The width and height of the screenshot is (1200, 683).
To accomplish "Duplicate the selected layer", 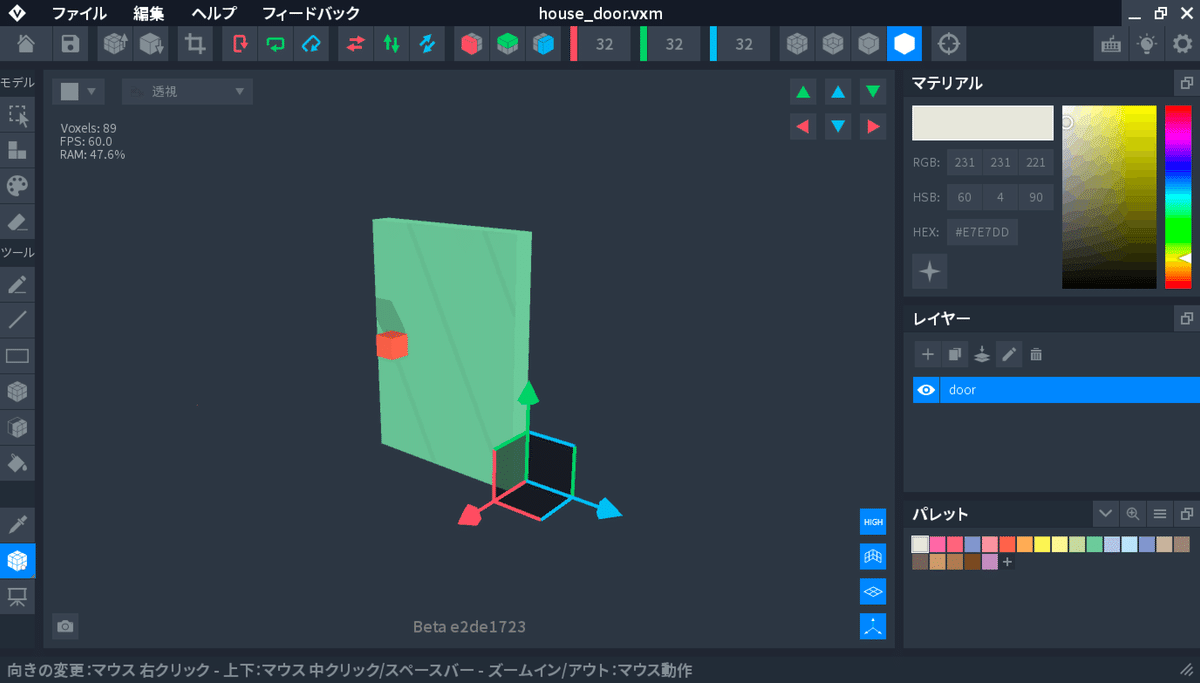I will [x=954, y=354].
